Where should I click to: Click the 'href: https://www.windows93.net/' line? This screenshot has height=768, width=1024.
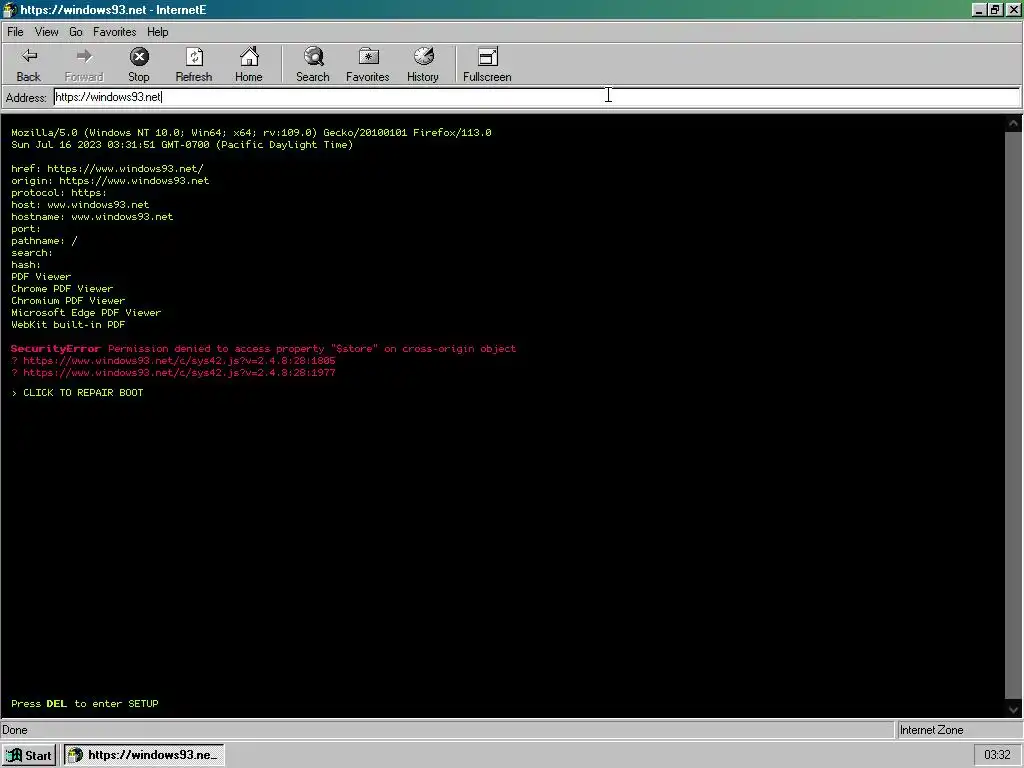[107, 168]
